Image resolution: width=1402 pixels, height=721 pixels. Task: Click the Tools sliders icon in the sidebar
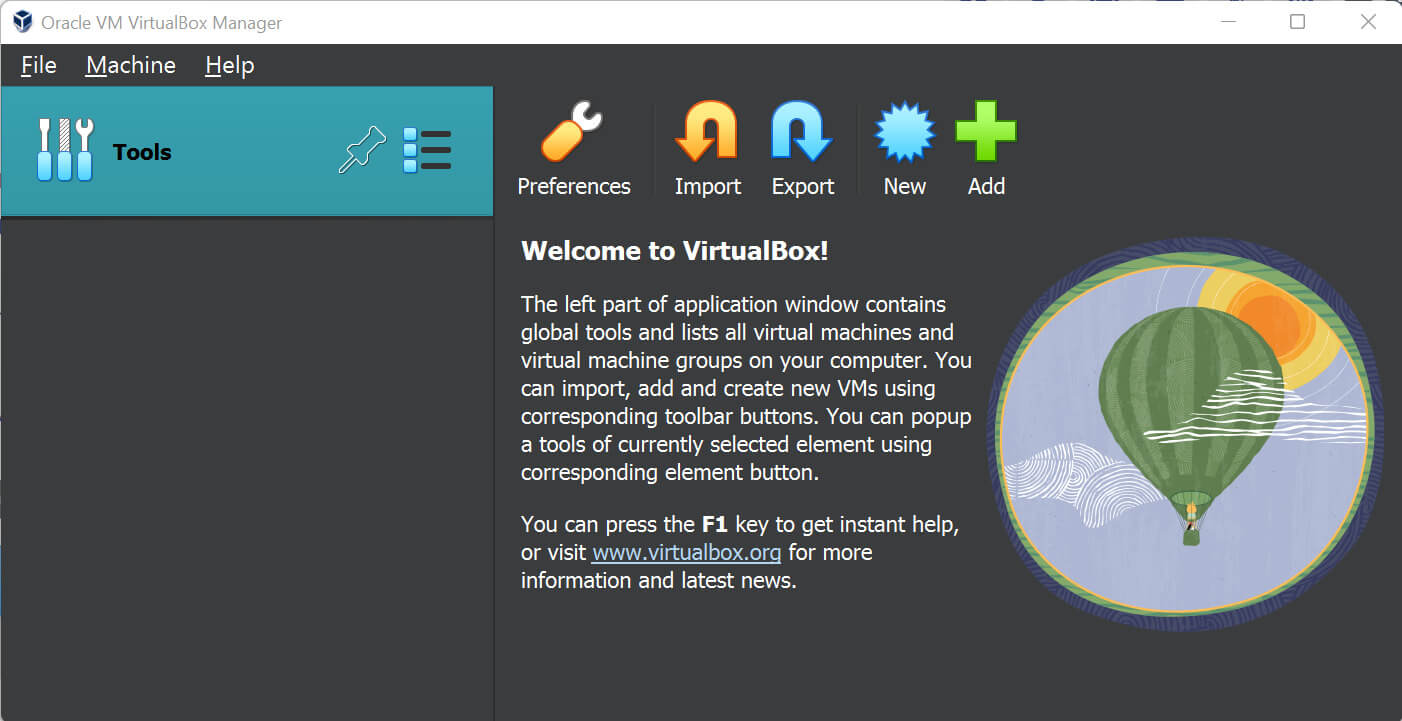pos(64,148)
